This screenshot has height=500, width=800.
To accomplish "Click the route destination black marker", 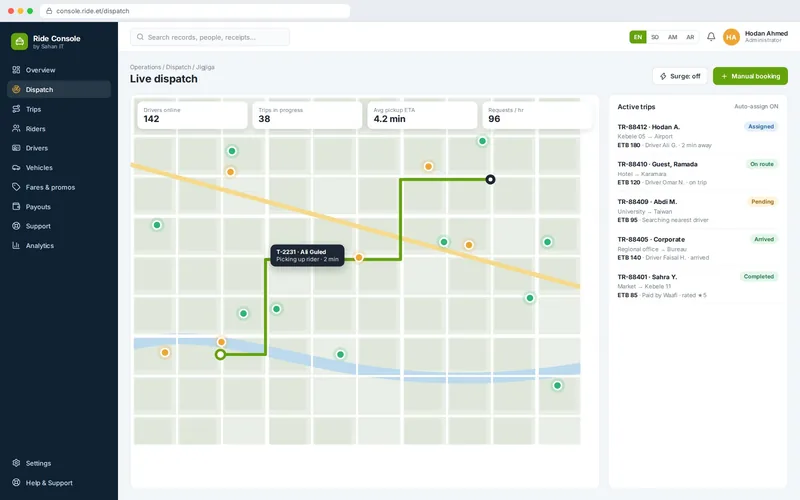I will point(490,179).
